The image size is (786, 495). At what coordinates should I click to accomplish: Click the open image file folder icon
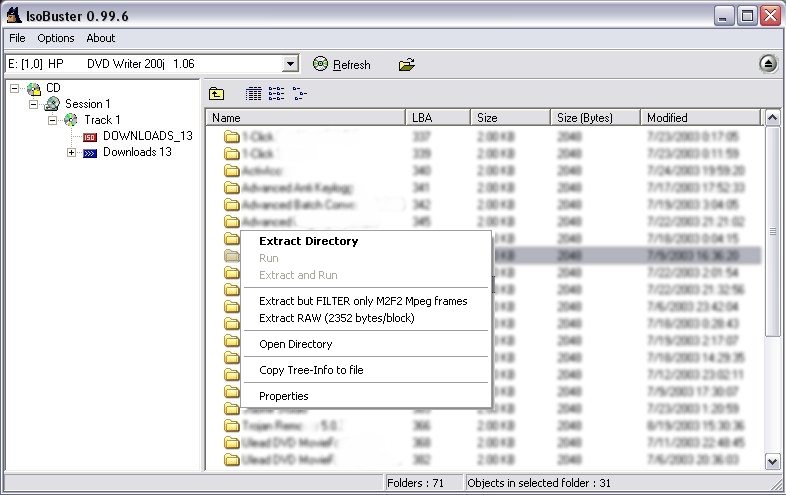(407, 65)
